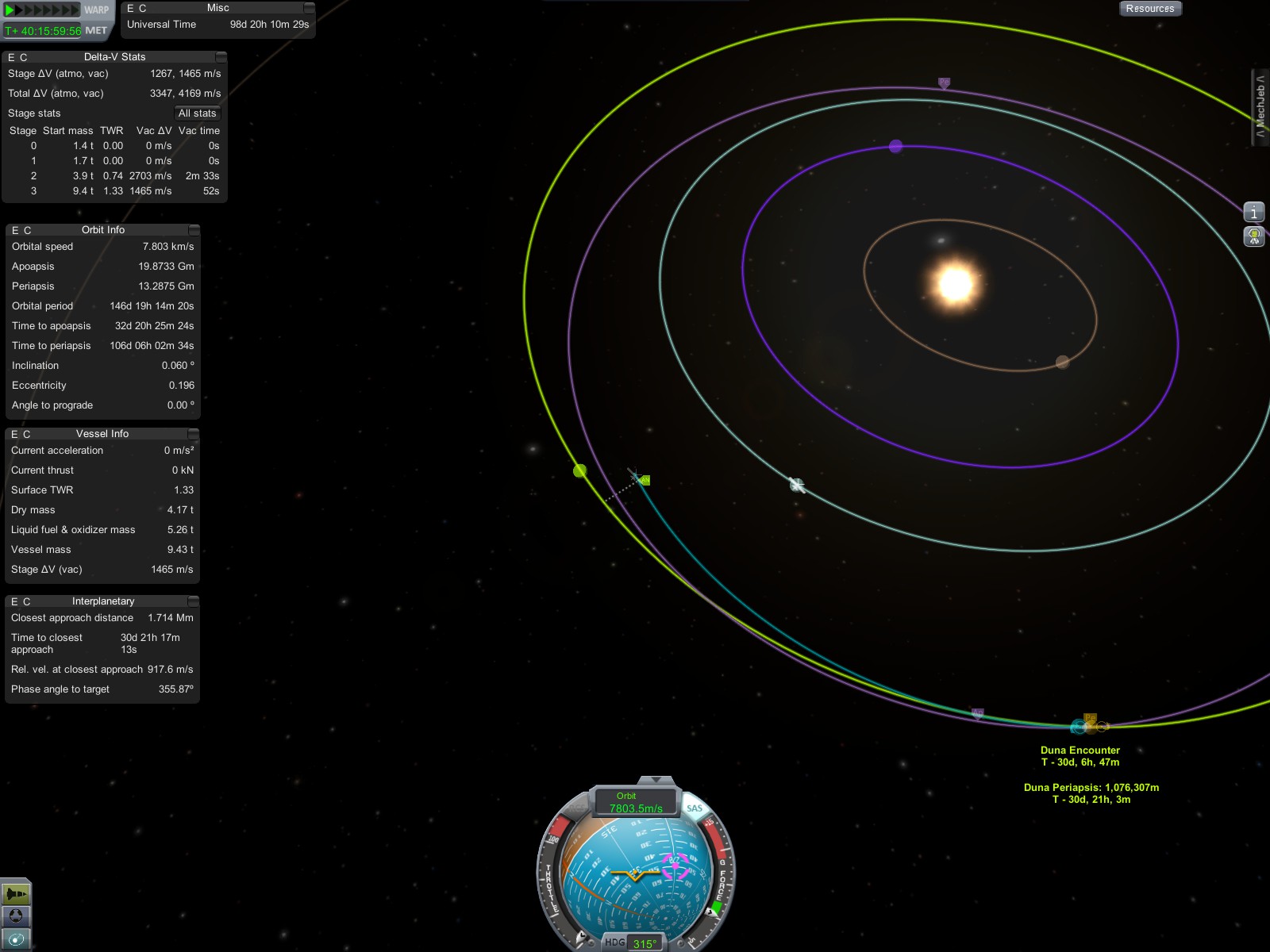Cycle navball speed mode via Orbit readout
The width and height of the screenshot is (1270, 952).
(635, 802)
